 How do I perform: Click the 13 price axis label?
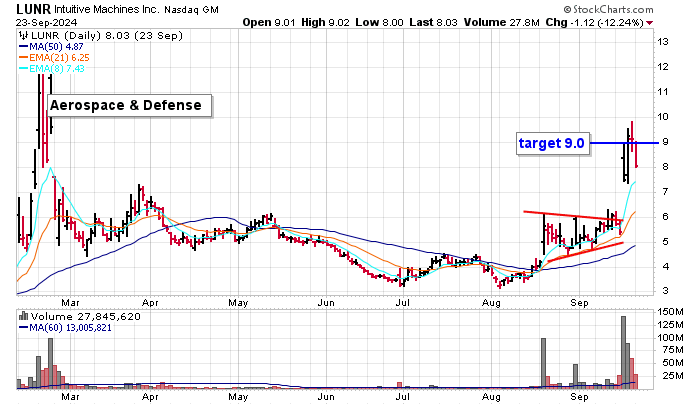(662, 42)
